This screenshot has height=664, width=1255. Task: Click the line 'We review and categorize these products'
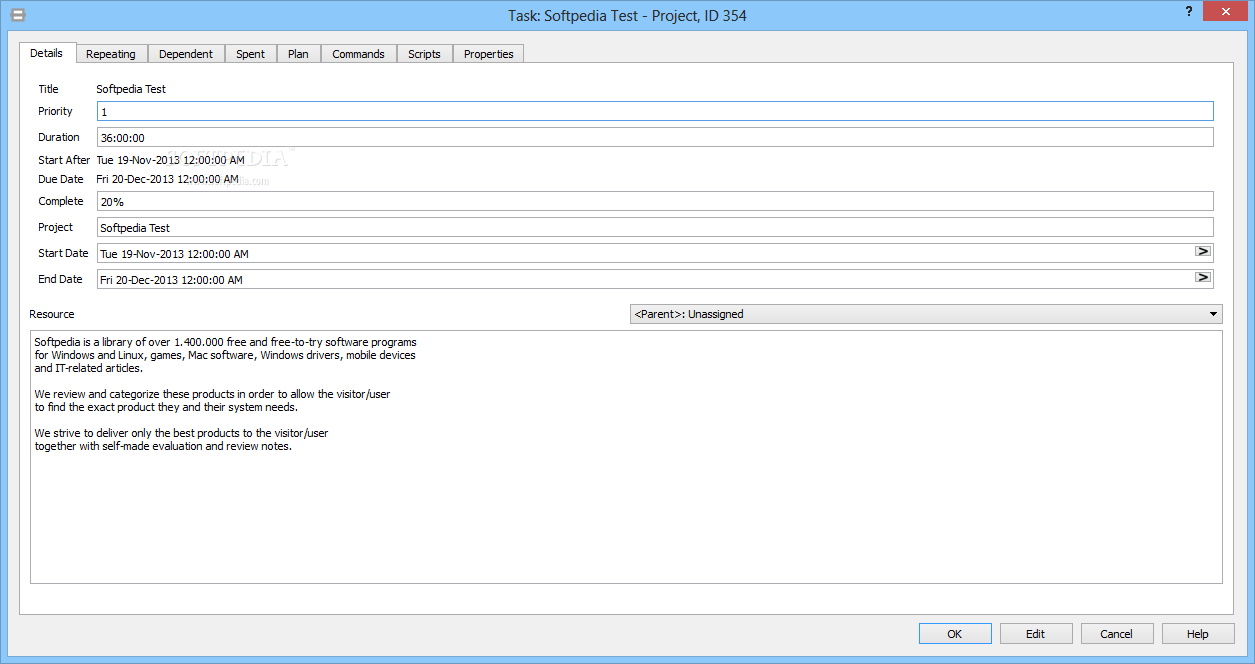tap(212, 394)
